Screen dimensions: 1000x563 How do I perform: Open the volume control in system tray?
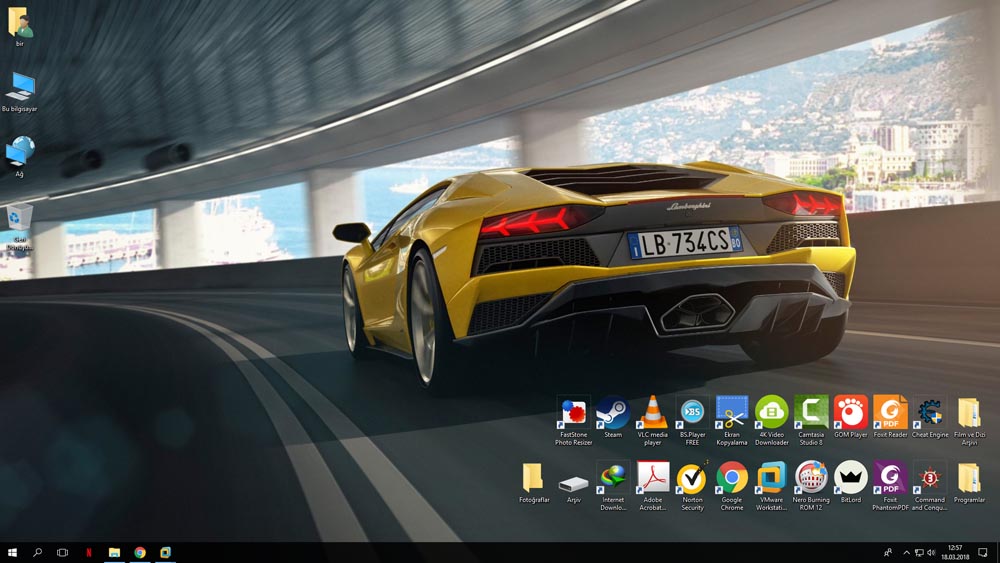tap(932, 553)
